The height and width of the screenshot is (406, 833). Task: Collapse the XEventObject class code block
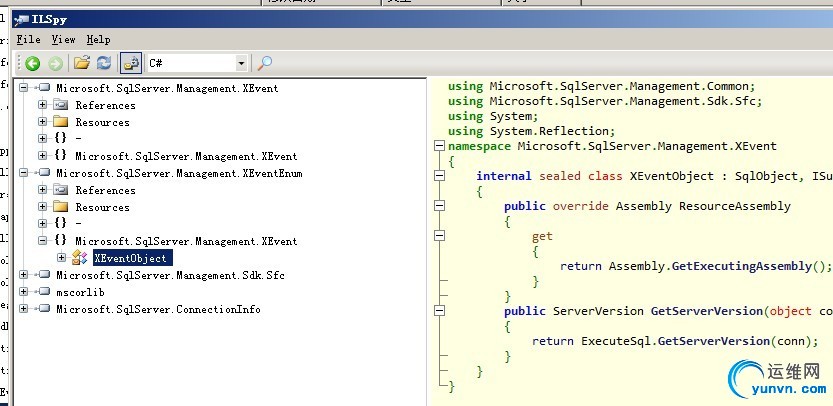click(x=439, y=176)
